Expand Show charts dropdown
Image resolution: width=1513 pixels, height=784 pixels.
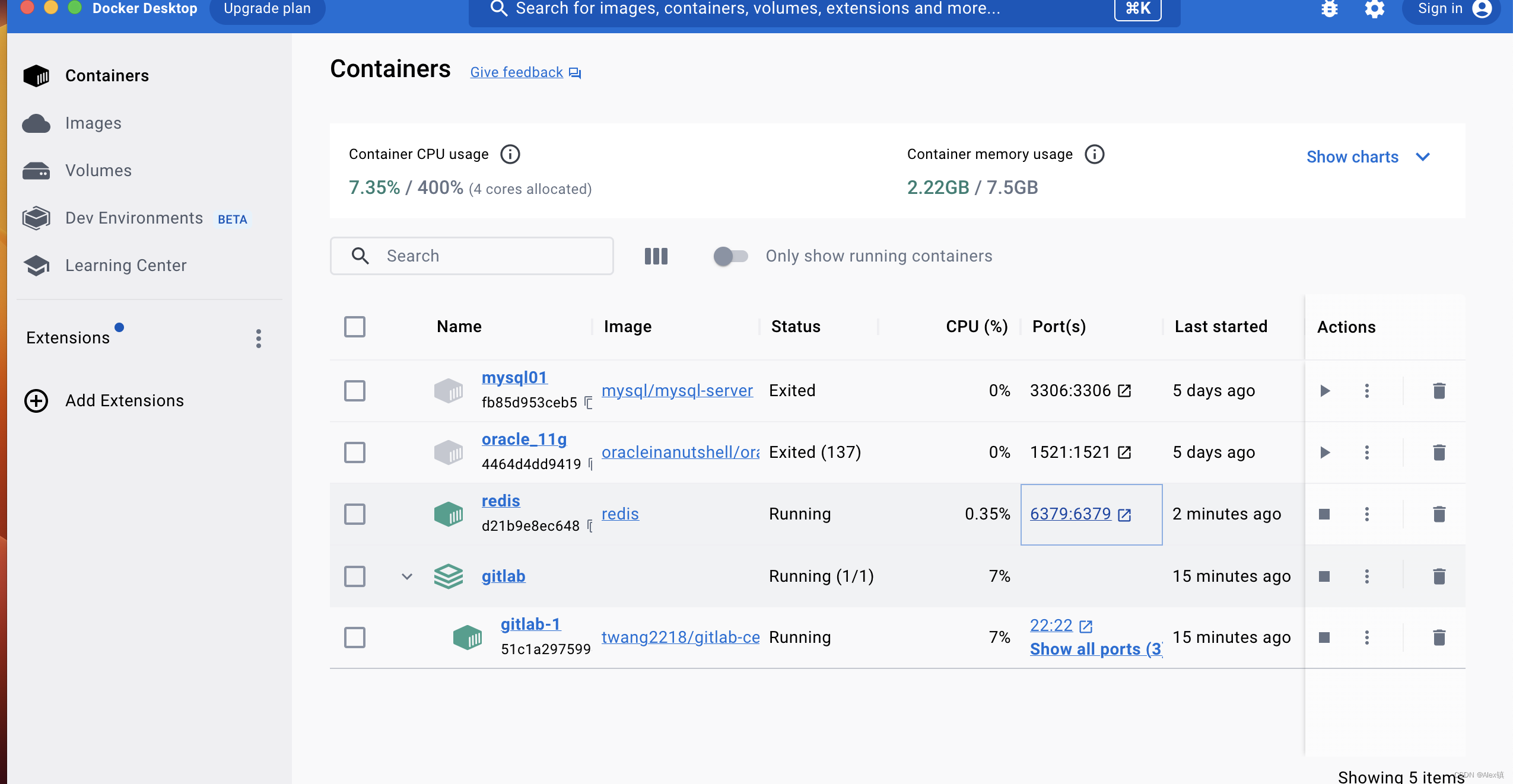[x=1369, y=157]
